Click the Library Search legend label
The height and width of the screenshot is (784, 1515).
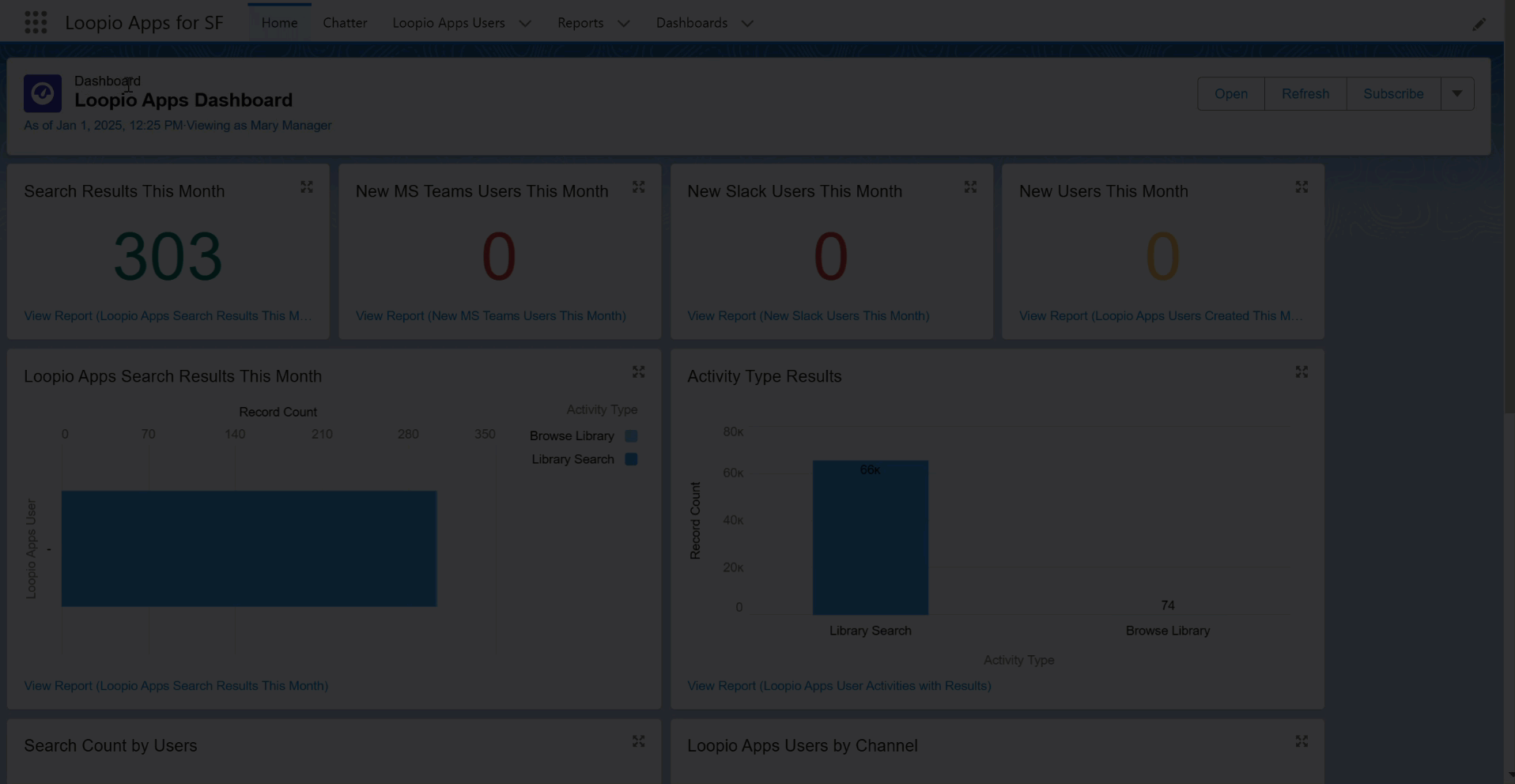pos(572,459)
